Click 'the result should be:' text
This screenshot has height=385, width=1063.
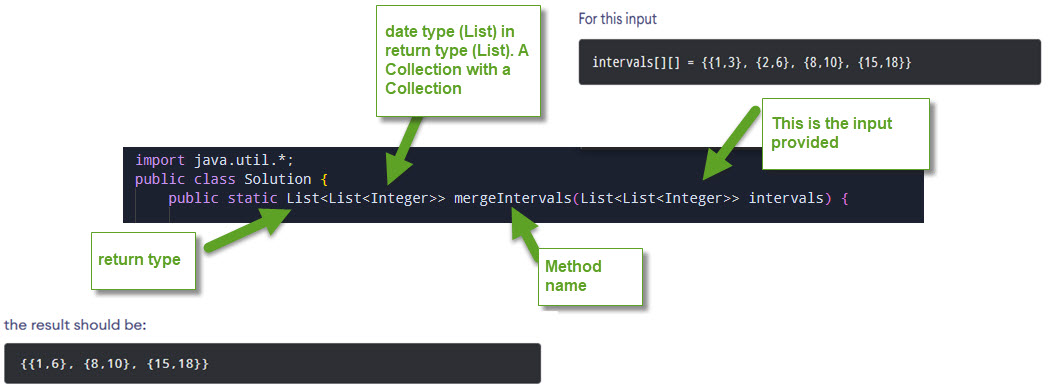tap(75, 325)
